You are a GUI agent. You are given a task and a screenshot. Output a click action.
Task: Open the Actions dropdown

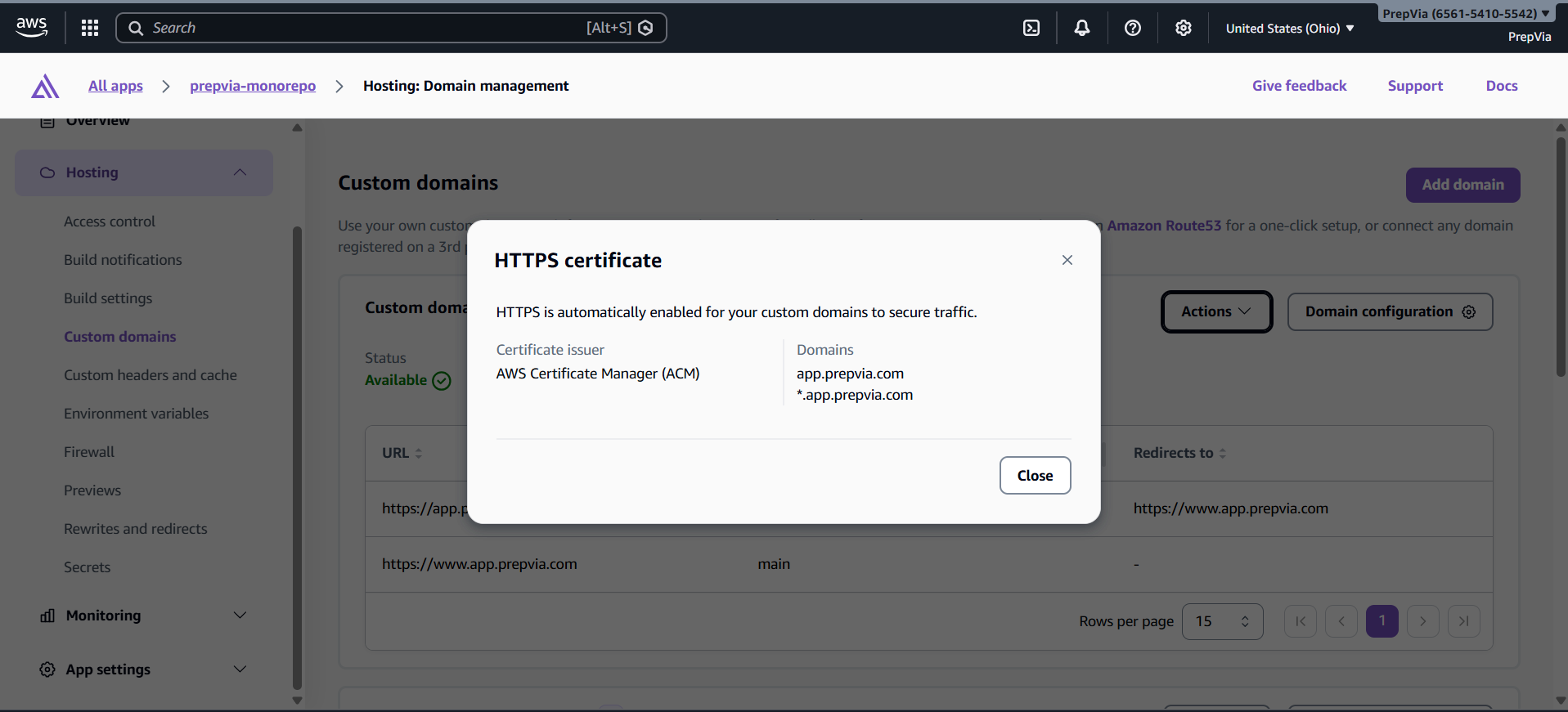click(x=1216, y=311)
